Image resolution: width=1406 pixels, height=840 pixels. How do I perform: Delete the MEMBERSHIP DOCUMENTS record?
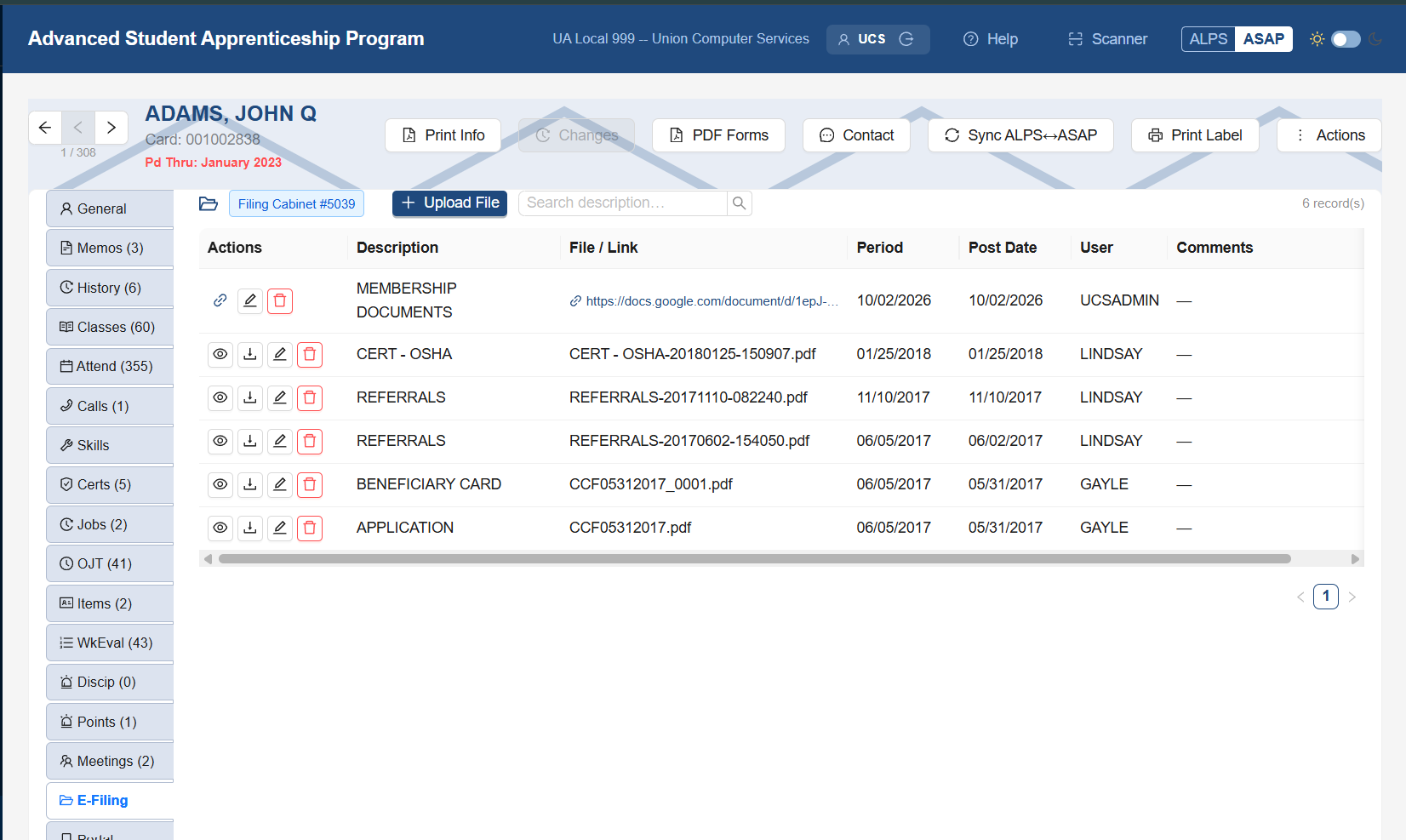pyautogui.click(x=280, y=300)
